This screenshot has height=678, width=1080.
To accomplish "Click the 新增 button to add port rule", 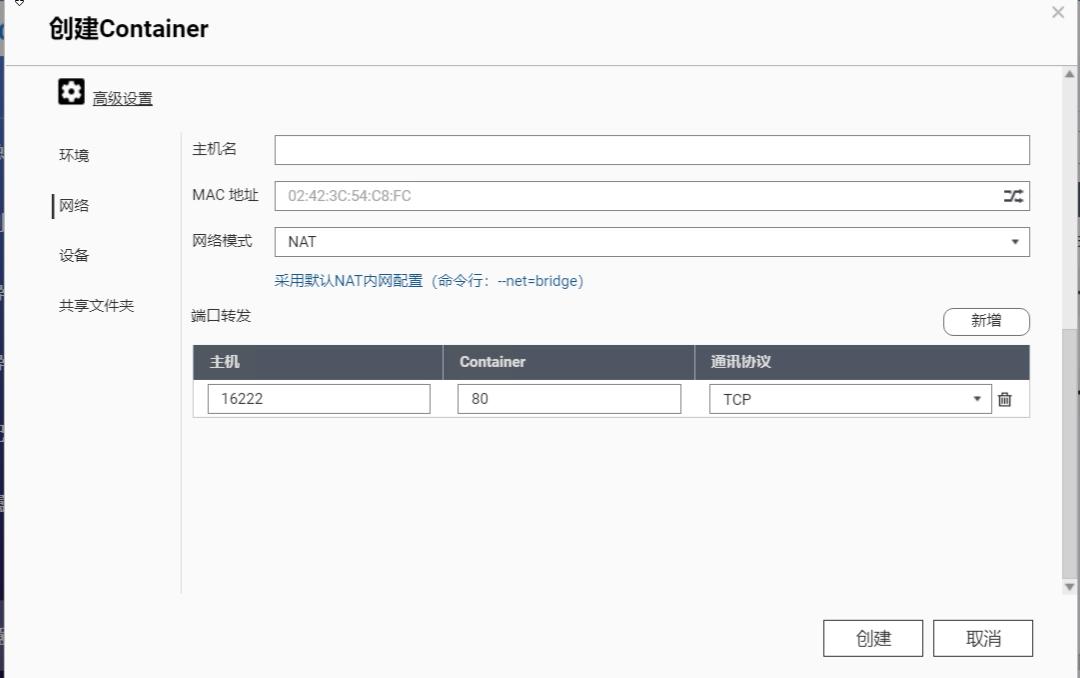I will 986,321.
